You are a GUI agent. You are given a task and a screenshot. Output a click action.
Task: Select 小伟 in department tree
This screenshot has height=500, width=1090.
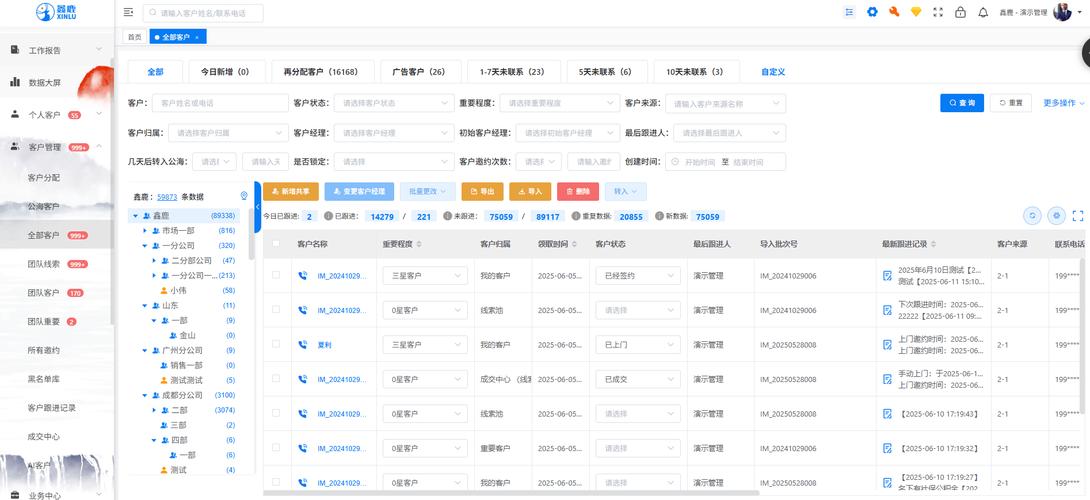[x=177, y=290]
